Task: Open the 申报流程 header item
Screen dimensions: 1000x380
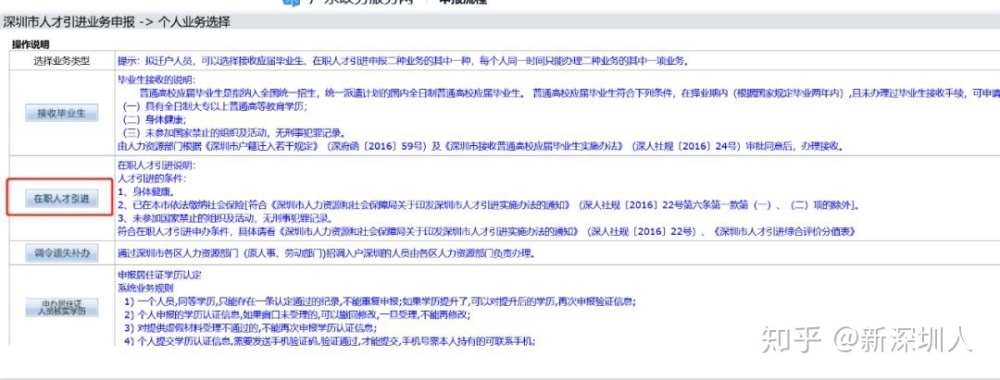Action: pyautogui.click(x=464, y=2)
